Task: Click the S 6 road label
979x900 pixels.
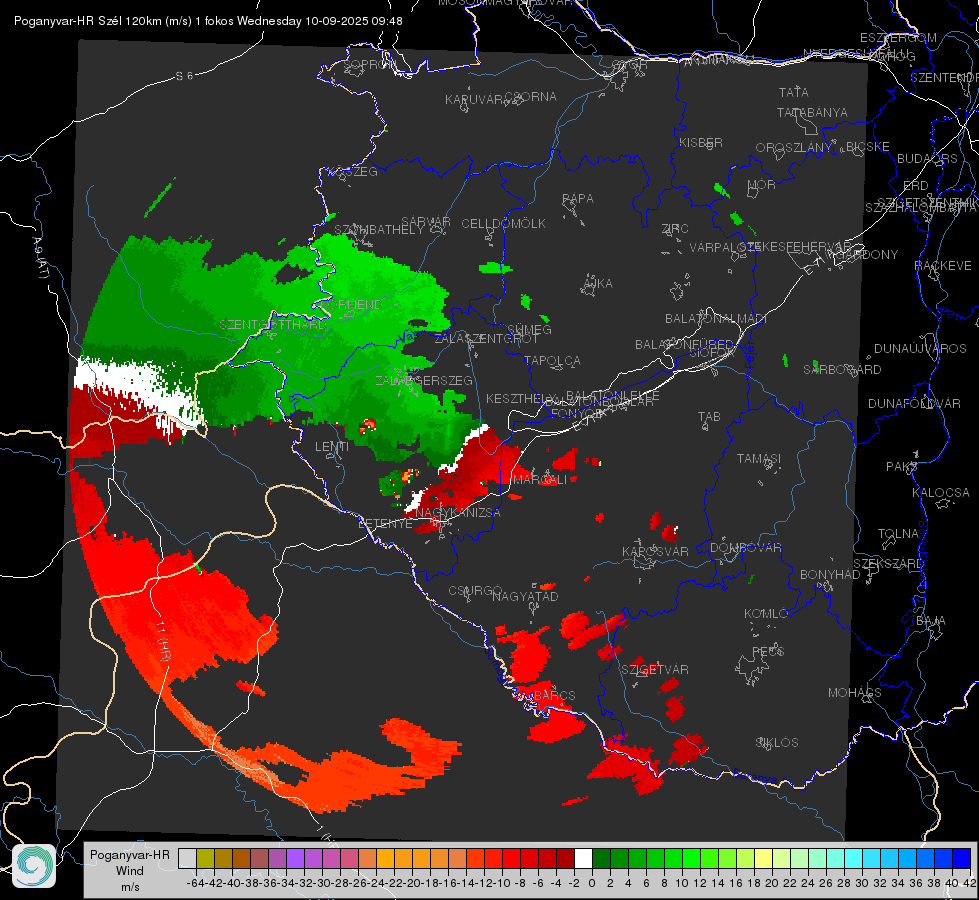Action: click(x=184, y=76)
